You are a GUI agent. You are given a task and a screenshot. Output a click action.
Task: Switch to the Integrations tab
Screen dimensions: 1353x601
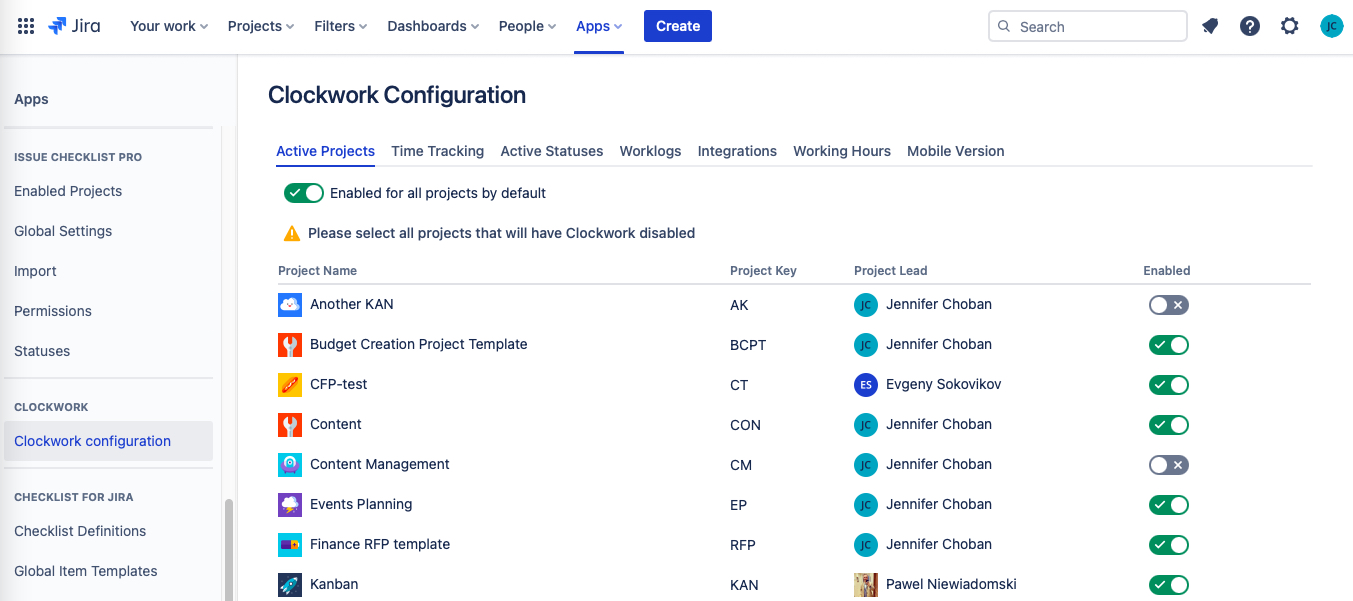[737, 151]
